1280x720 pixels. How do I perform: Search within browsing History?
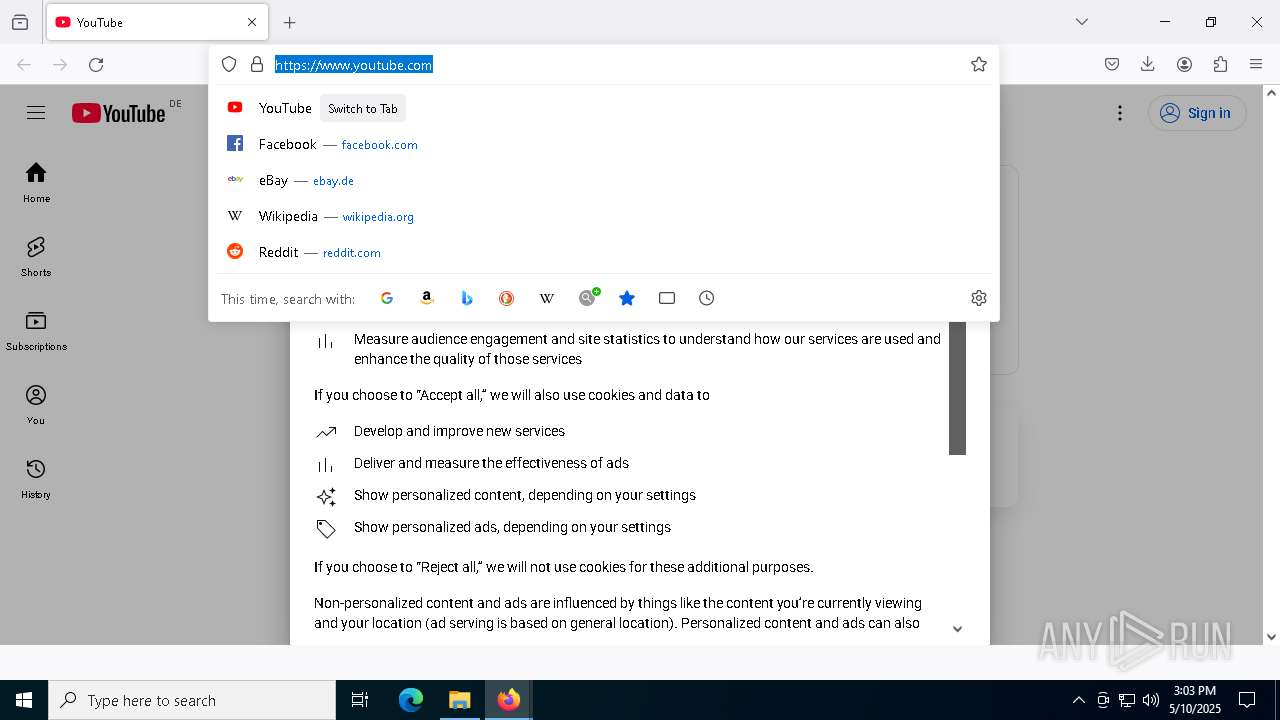tap(707, 298)
